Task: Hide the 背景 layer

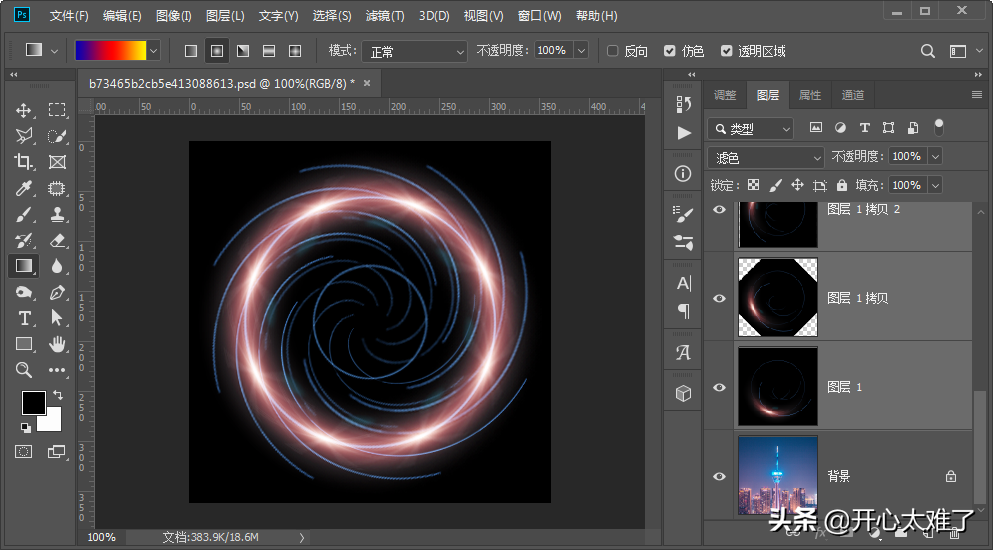Action: (x=719, y=476)
